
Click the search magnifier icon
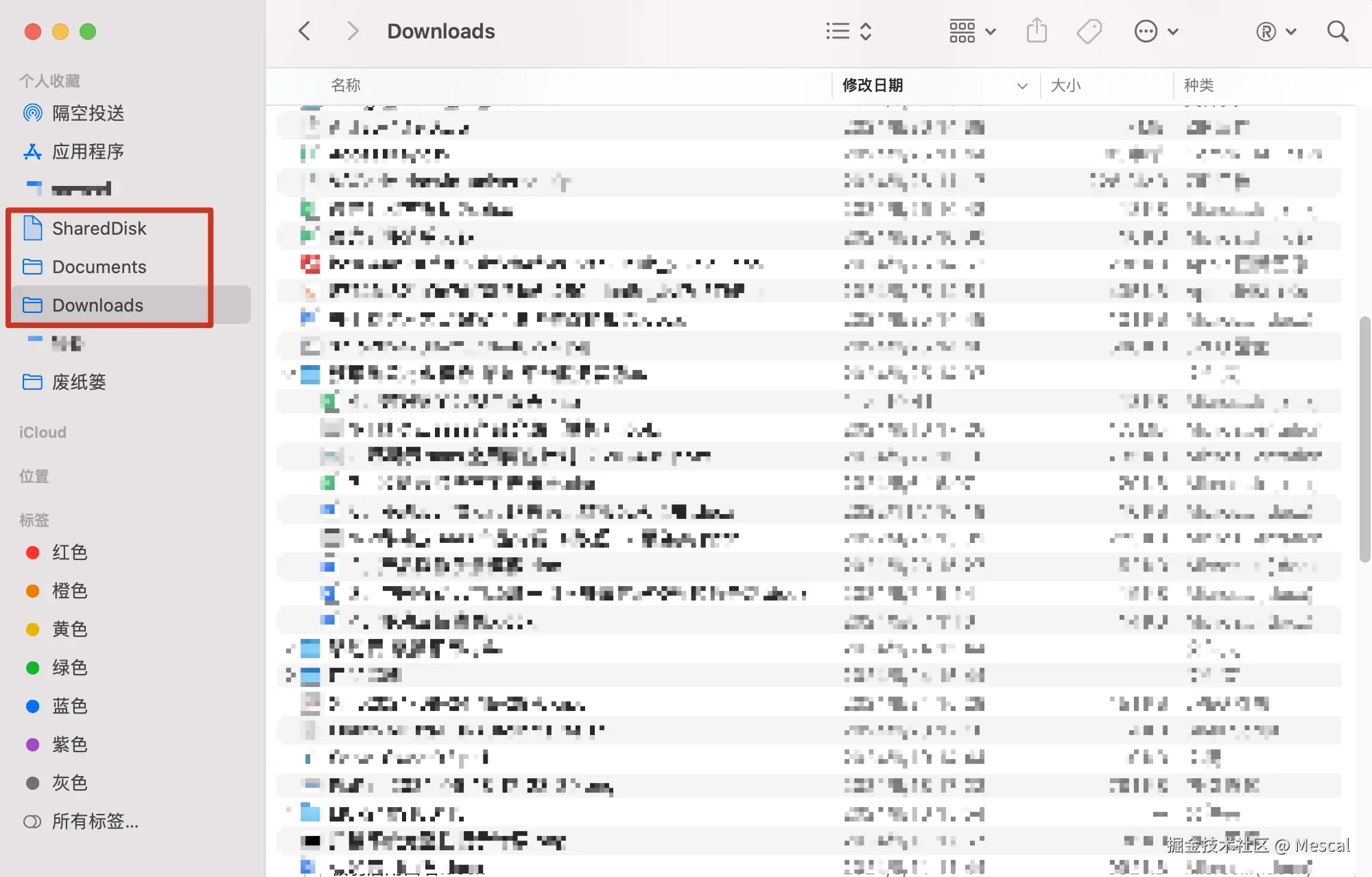point(1337,32)
